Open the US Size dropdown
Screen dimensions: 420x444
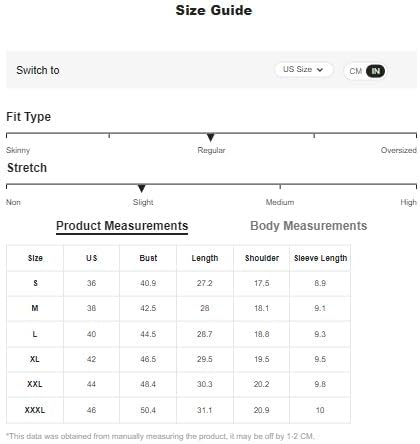[x=303, y=70]
